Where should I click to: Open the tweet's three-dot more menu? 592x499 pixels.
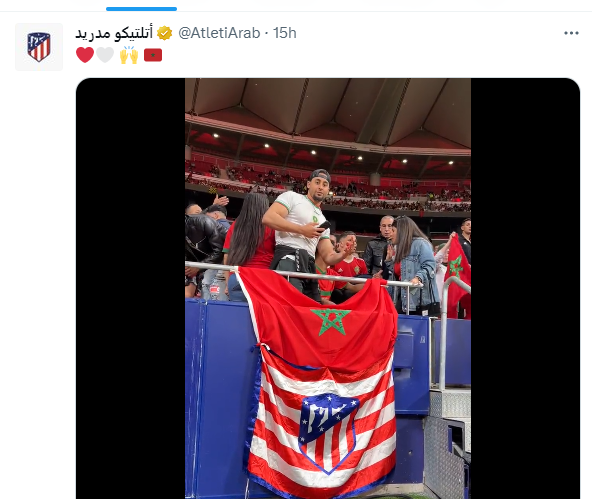[x=571, y=33]
